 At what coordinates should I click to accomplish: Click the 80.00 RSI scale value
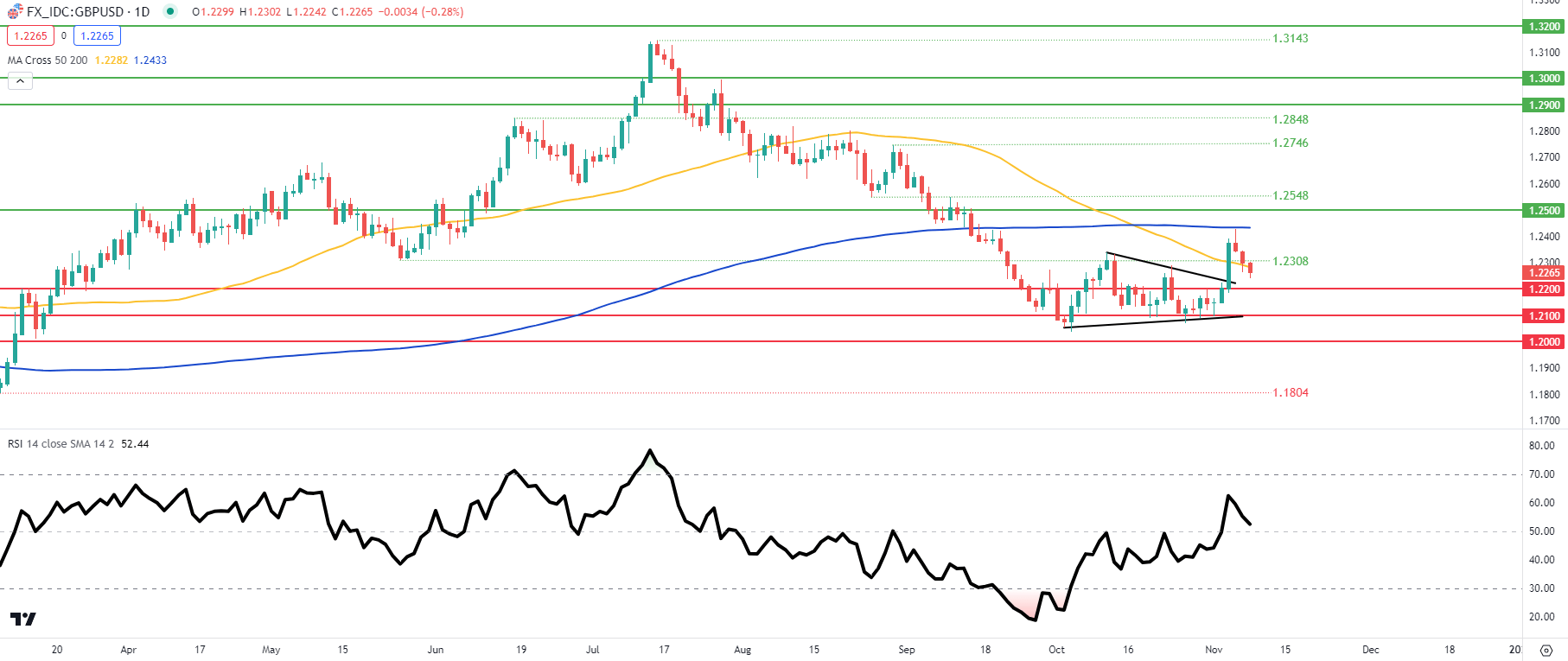point(1542,447)
